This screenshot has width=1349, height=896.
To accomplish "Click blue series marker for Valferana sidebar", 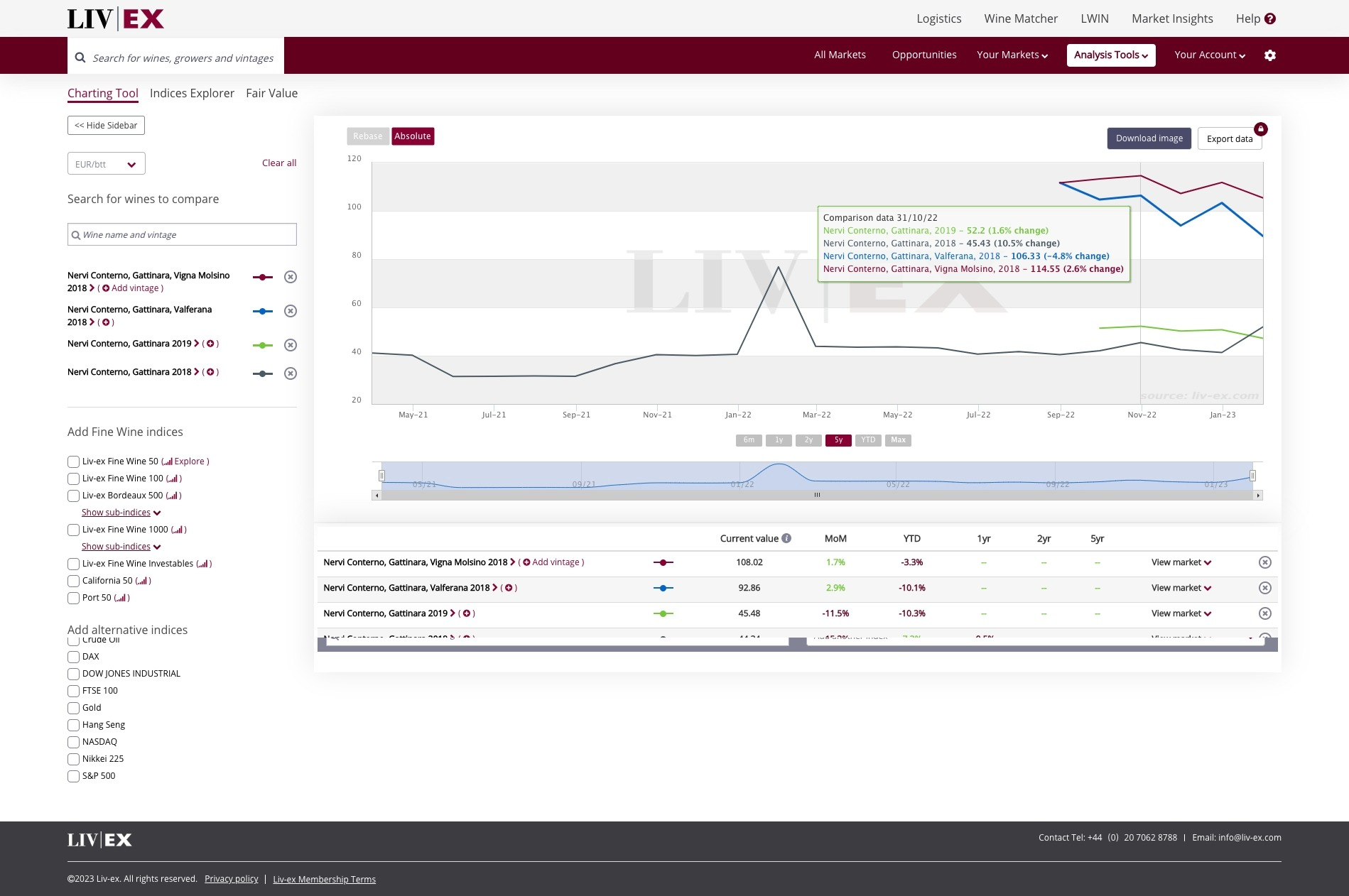I will click(x=263, y=311).
